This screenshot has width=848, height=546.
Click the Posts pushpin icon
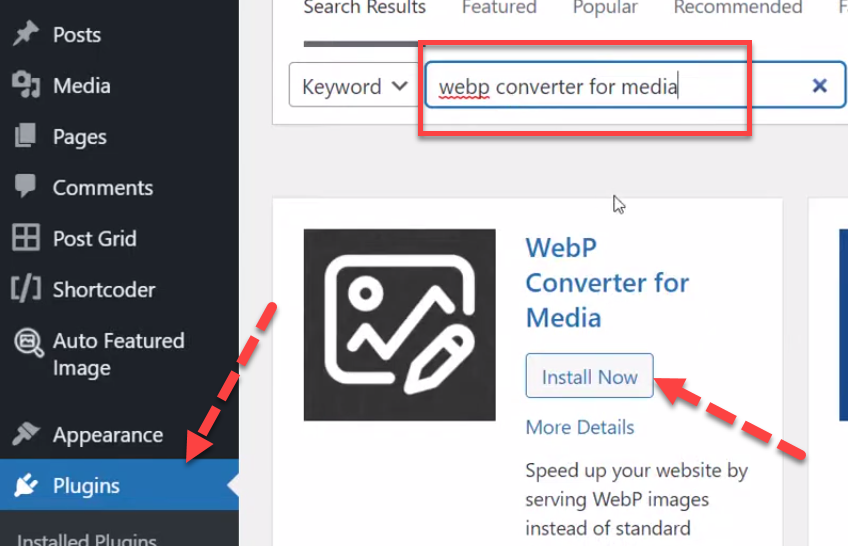[25, 34]
